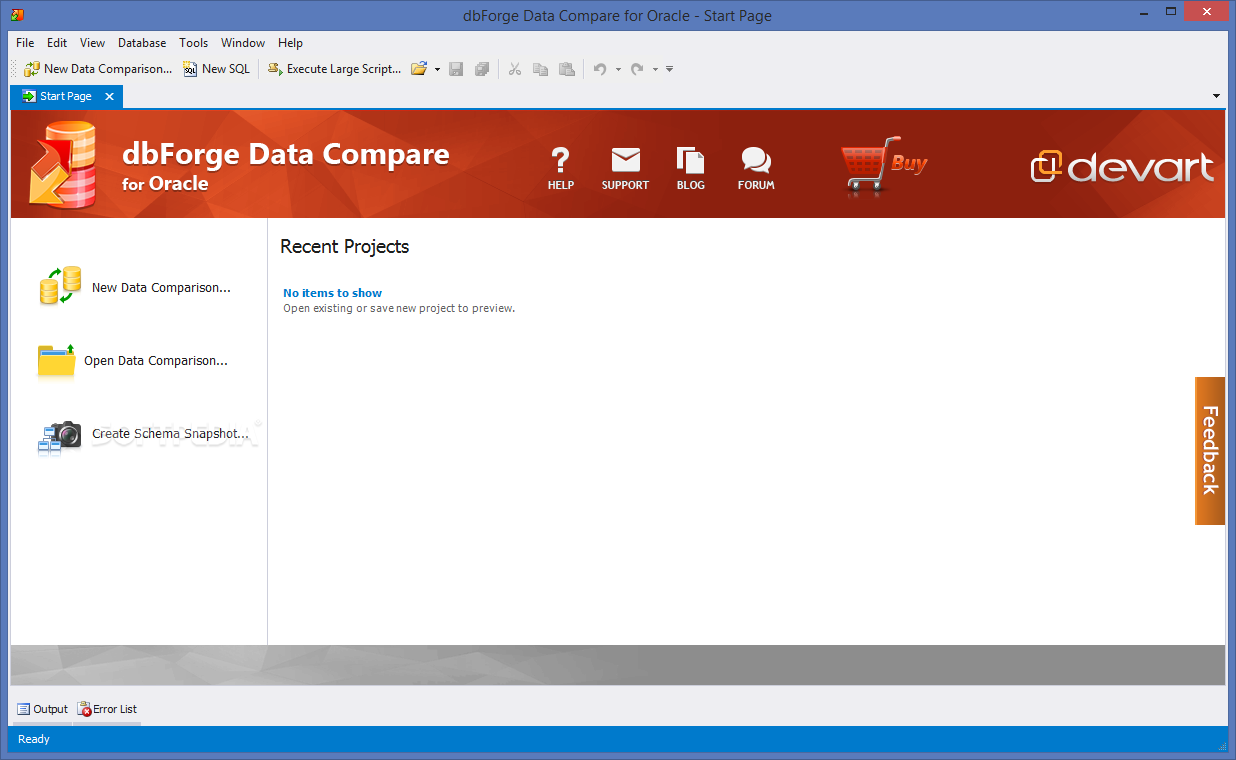The image size is (1236, 760).
Task: Open the File menu
Action: click(x=25, y=43)
